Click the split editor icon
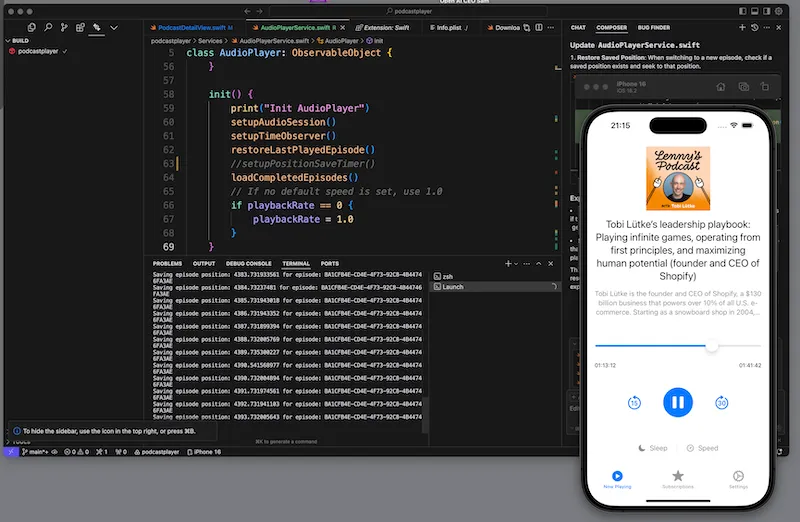Viewport: 800px width, 522px height. 539,28
